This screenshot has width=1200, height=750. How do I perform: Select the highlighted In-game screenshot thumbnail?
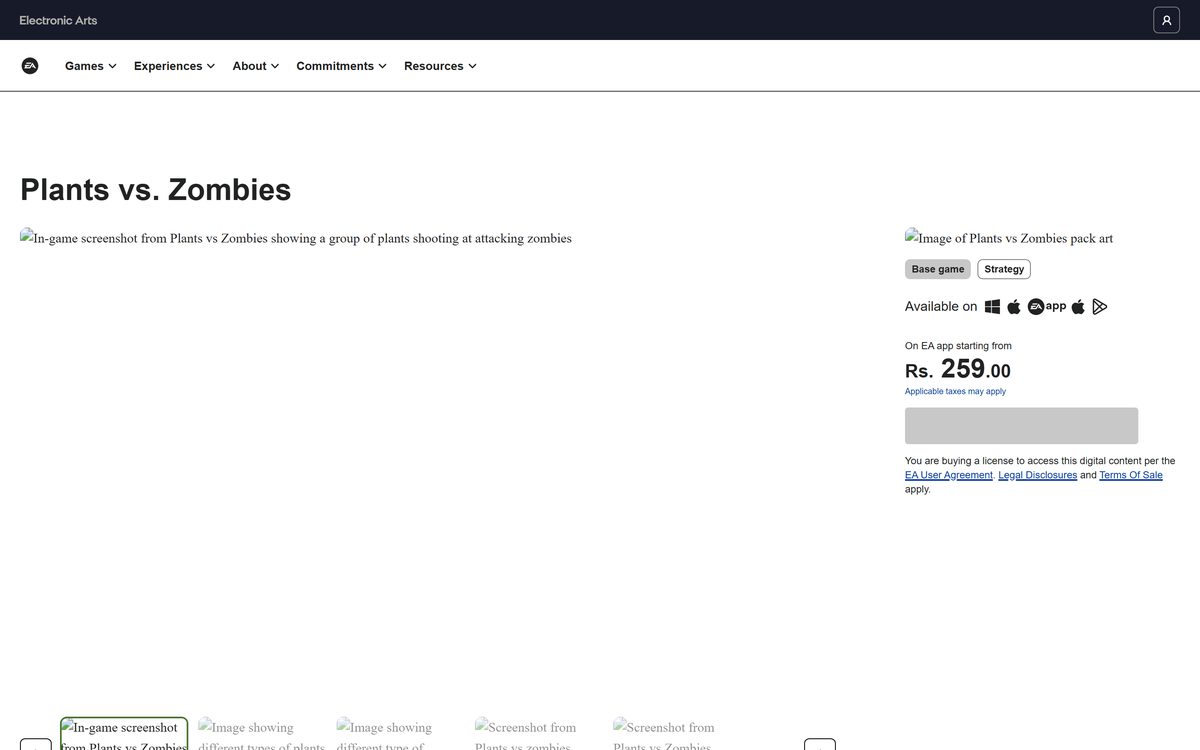[124, 734]
